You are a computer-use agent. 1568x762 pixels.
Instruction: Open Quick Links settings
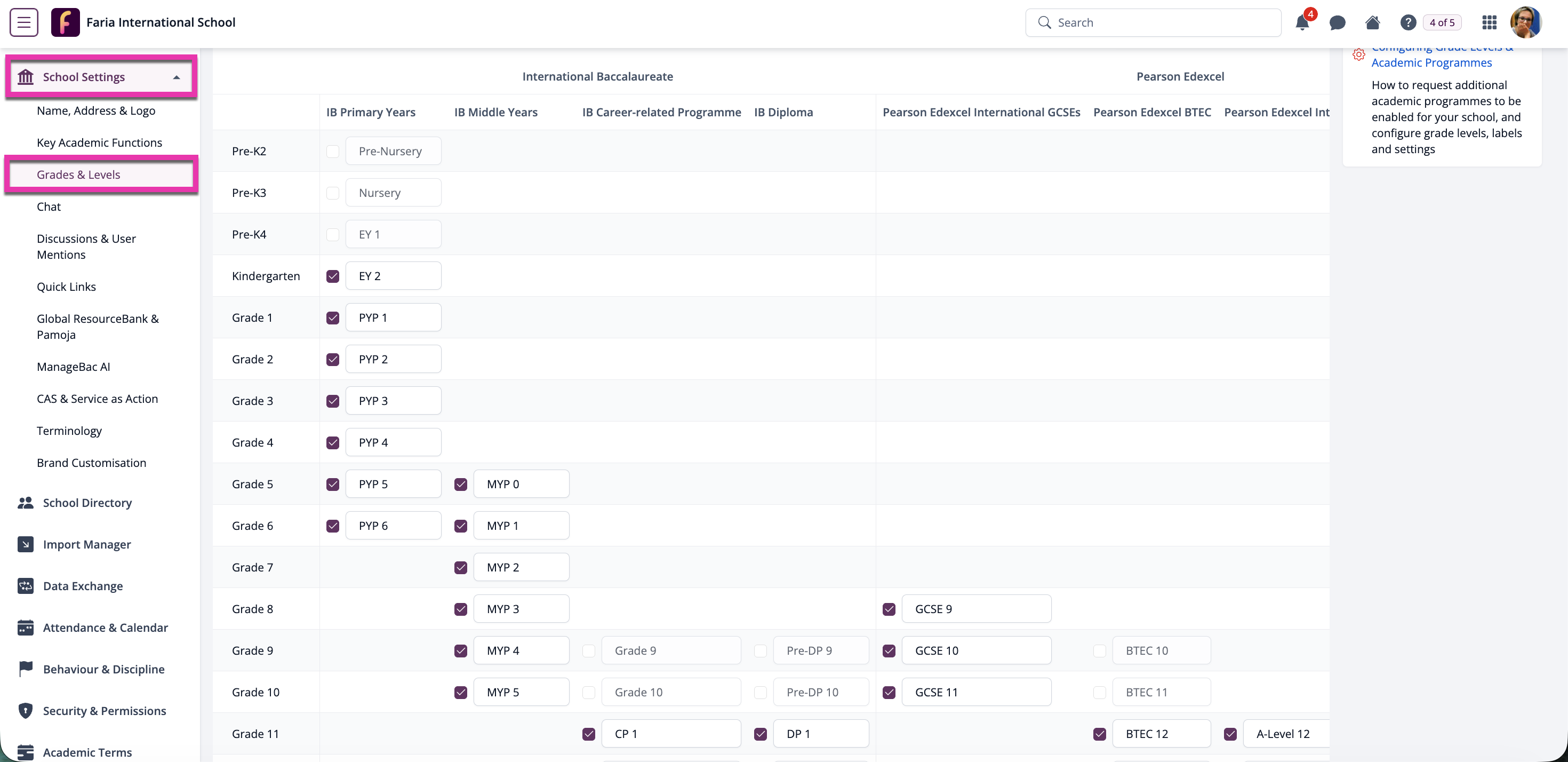point(66,286)
